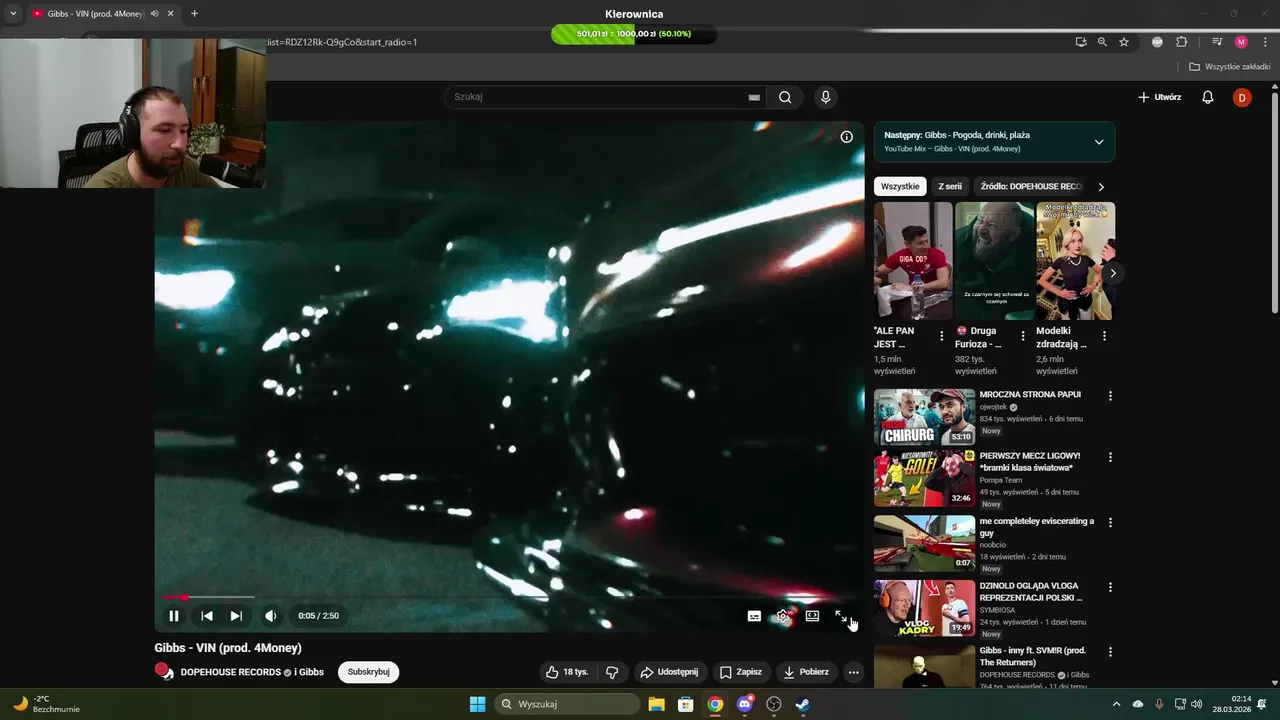Open the Utwórz create menu
The width and height of the screenshot is (1280, 720).
point(1160,97)
